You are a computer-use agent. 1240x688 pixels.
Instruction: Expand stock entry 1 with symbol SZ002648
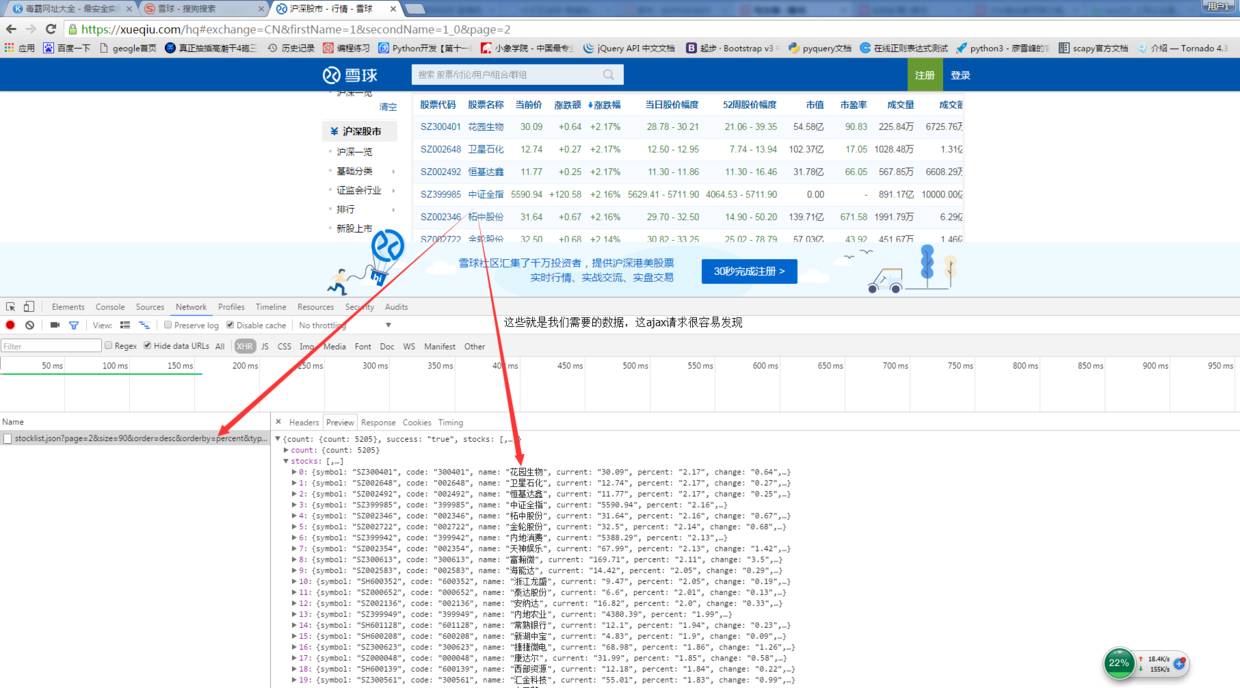pos(295,482)
